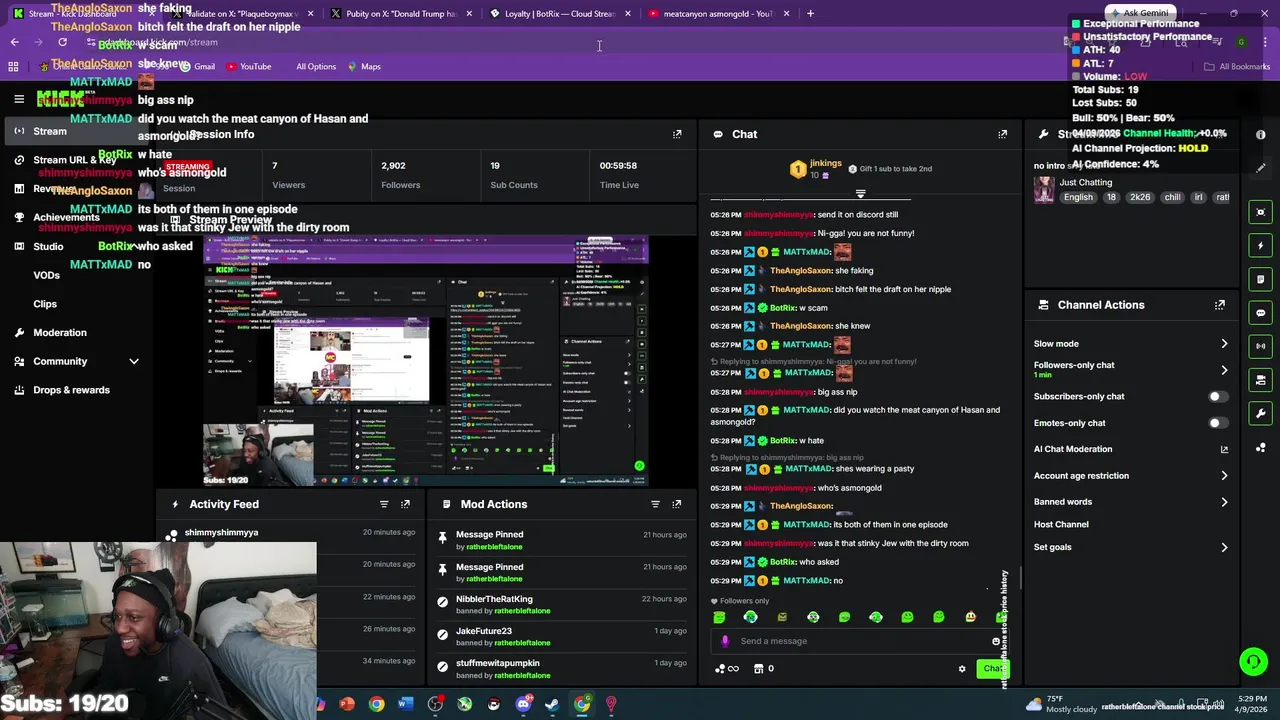The height and width of the screenshot is (720, 1280).
Task: Expand Banned words settings
Action: (x=1224, y=502)
